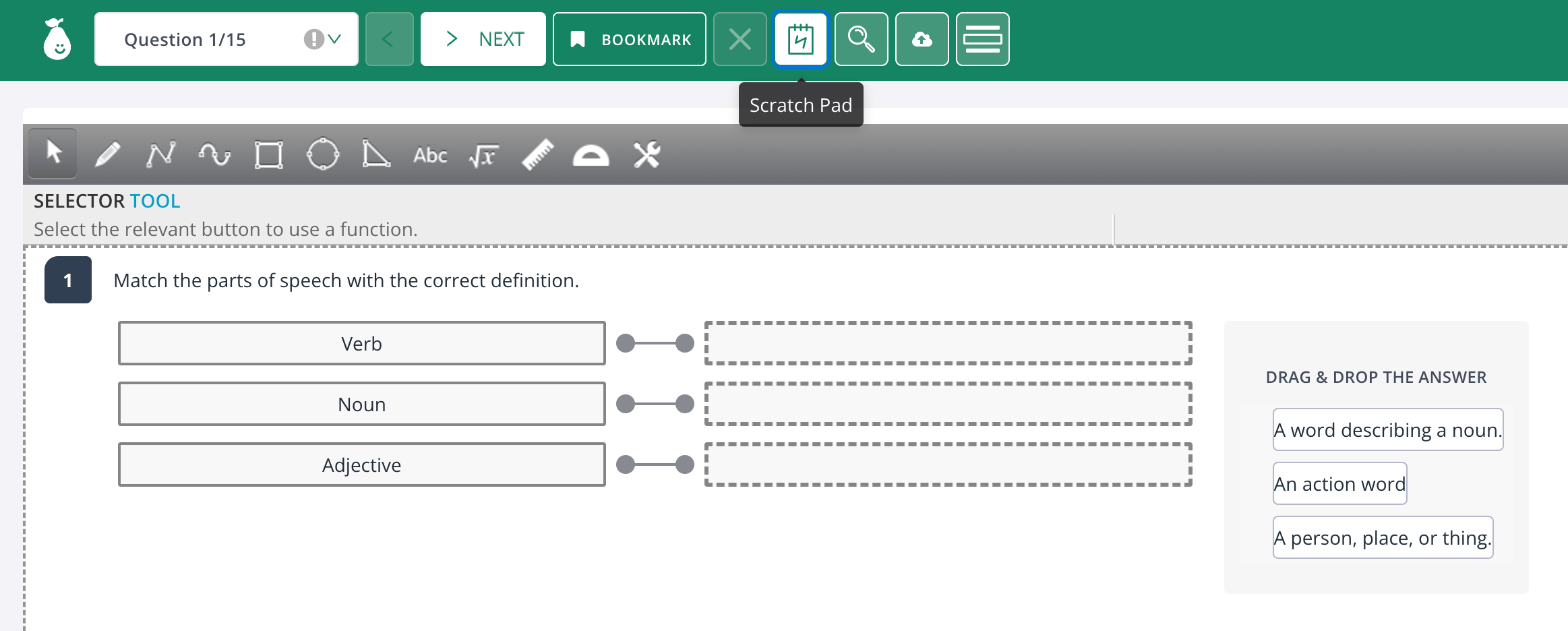Click the SELECTOR TOOL heading text
Image resolution: width=1568 pixels, height=631 pixels.
click(107, 201)
